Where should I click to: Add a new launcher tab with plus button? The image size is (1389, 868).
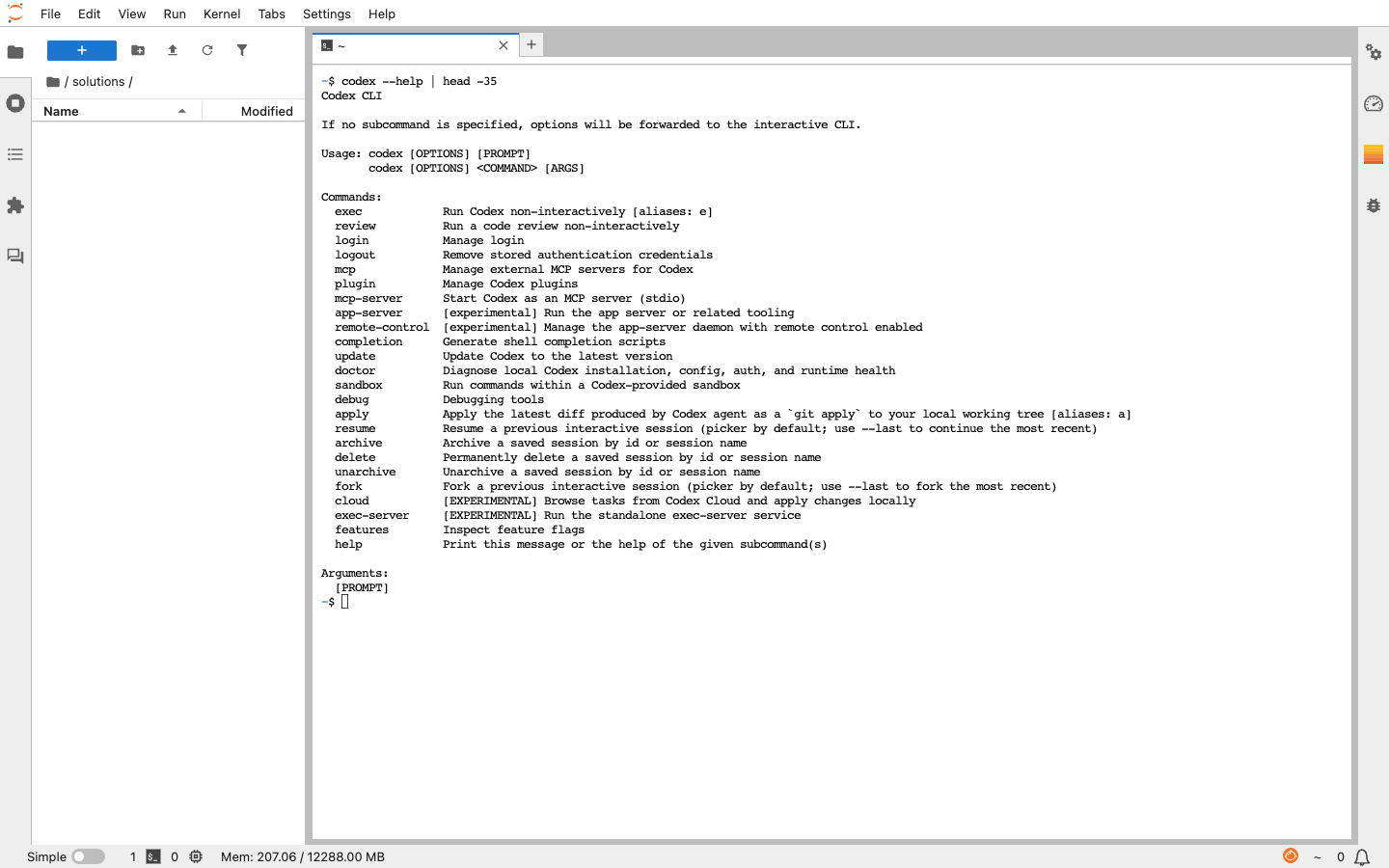coord(531,44)
